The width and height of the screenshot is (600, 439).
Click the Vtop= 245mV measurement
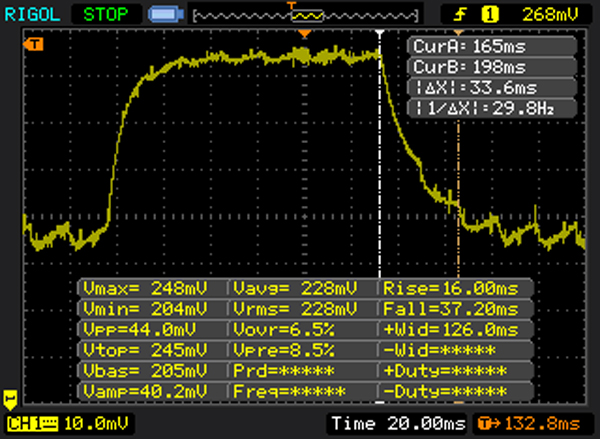click(152, 350)
